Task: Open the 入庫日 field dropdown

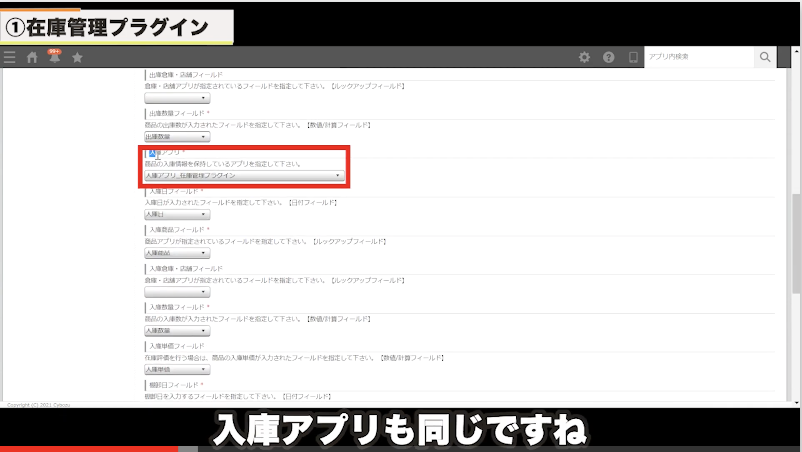Action: 177,214
